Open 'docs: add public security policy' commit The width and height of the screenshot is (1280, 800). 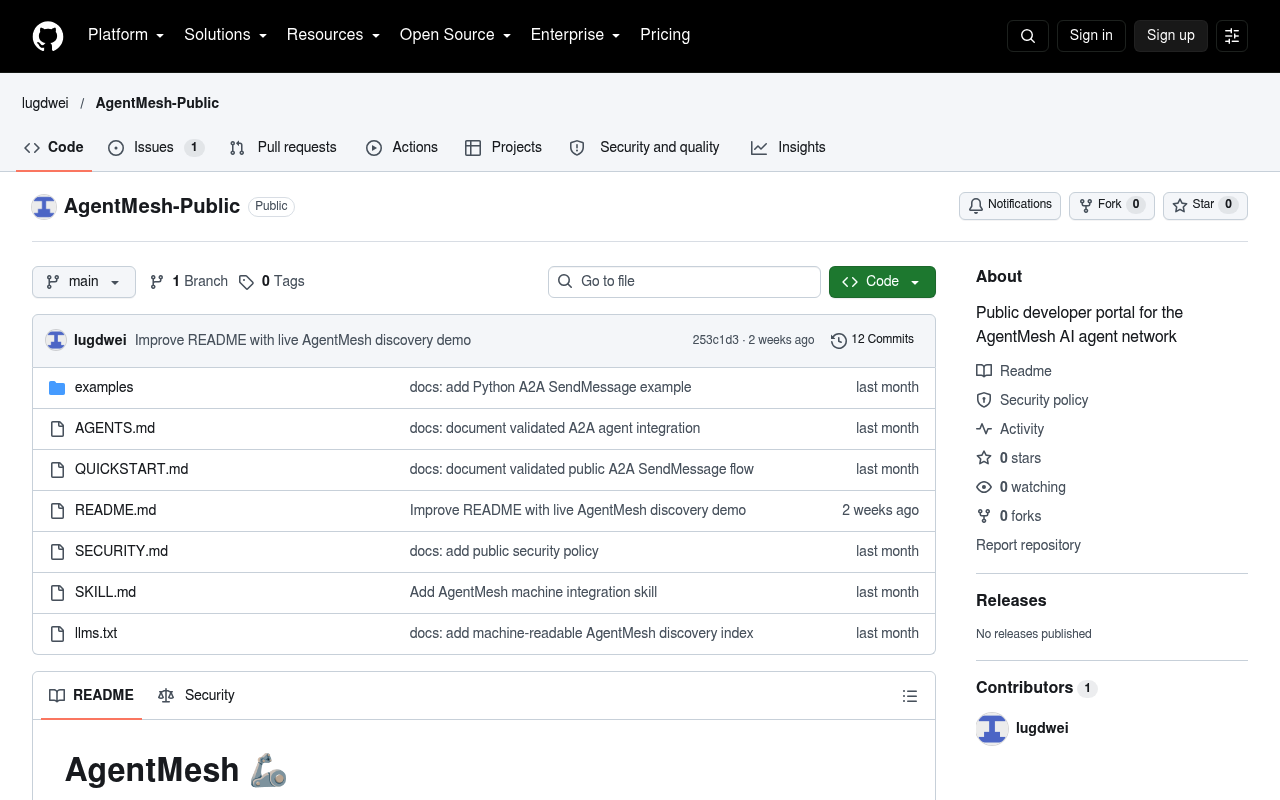click(504, 551)
